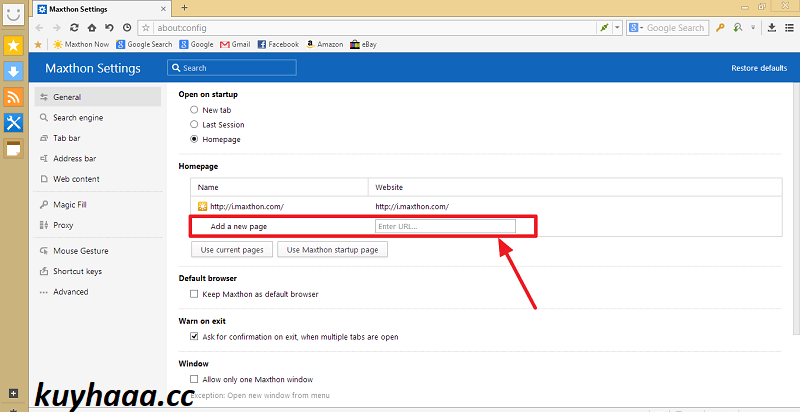
Task: Go to the home page icon
Action: [x=92, y=28]
